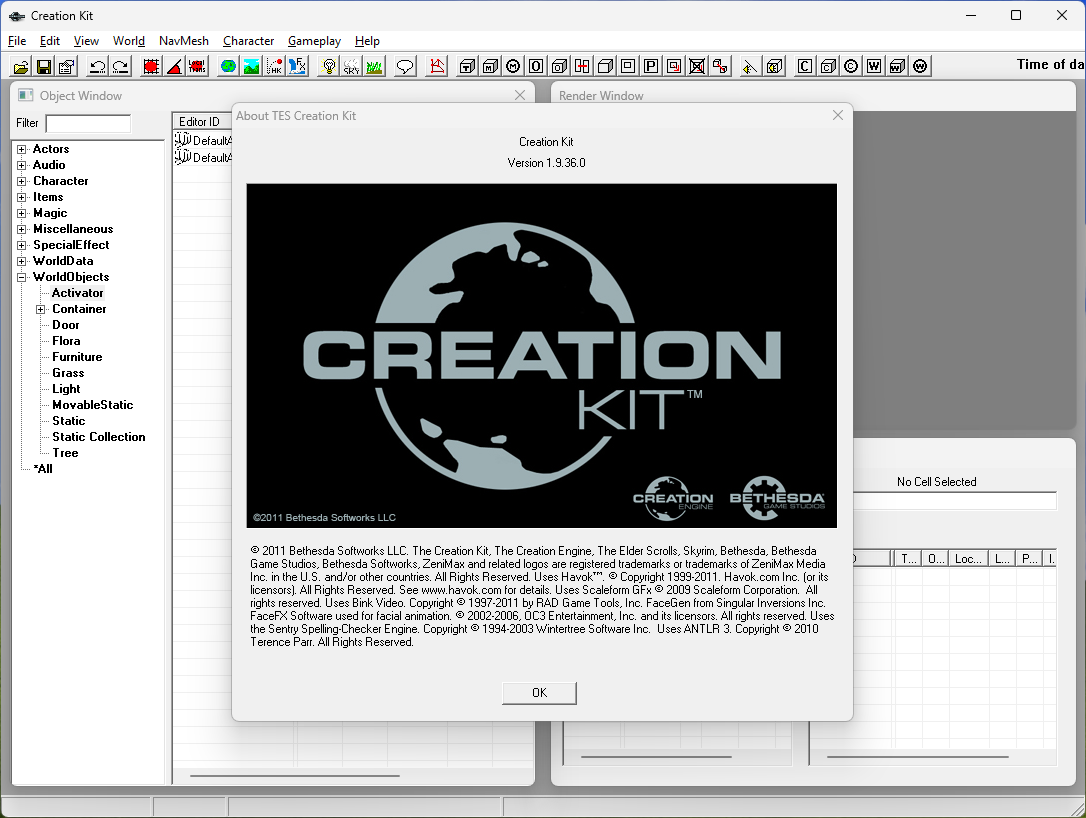Toggle the Local Trans icon
The width and height of the screenshot is (1086, 818).
pyautogui.click(x=197, y=66)
